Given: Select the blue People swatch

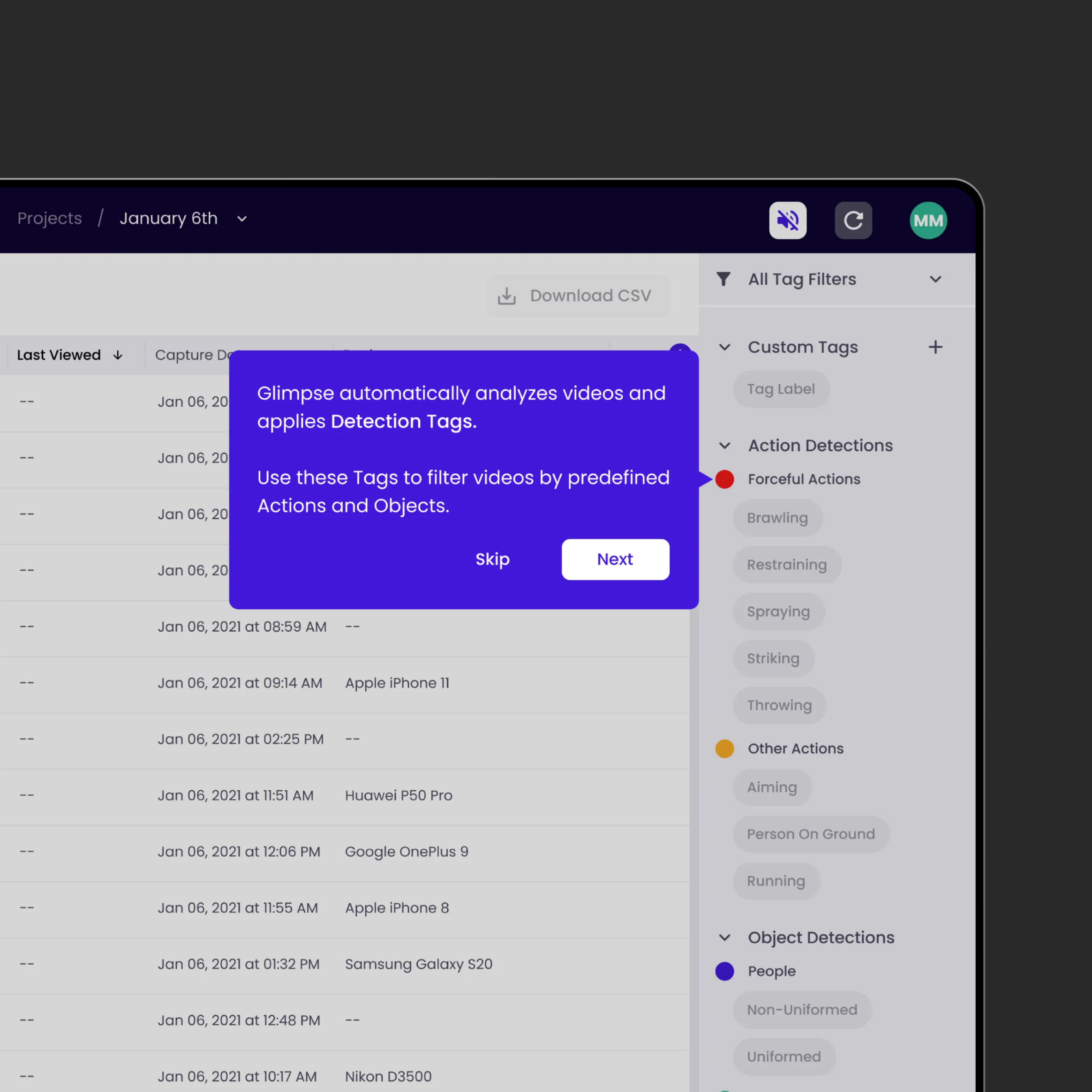Looking at the screenshot, I should coord(725,971).
